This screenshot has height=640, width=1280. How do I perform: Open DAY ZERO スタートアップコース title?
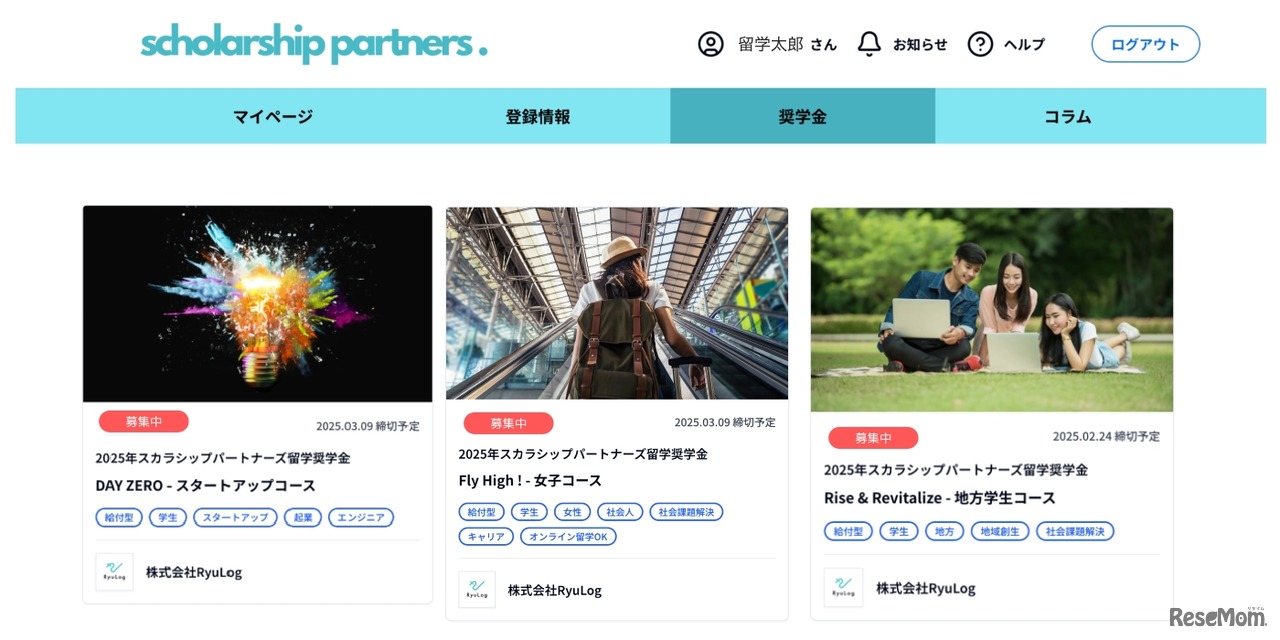(x=205, y=486)
